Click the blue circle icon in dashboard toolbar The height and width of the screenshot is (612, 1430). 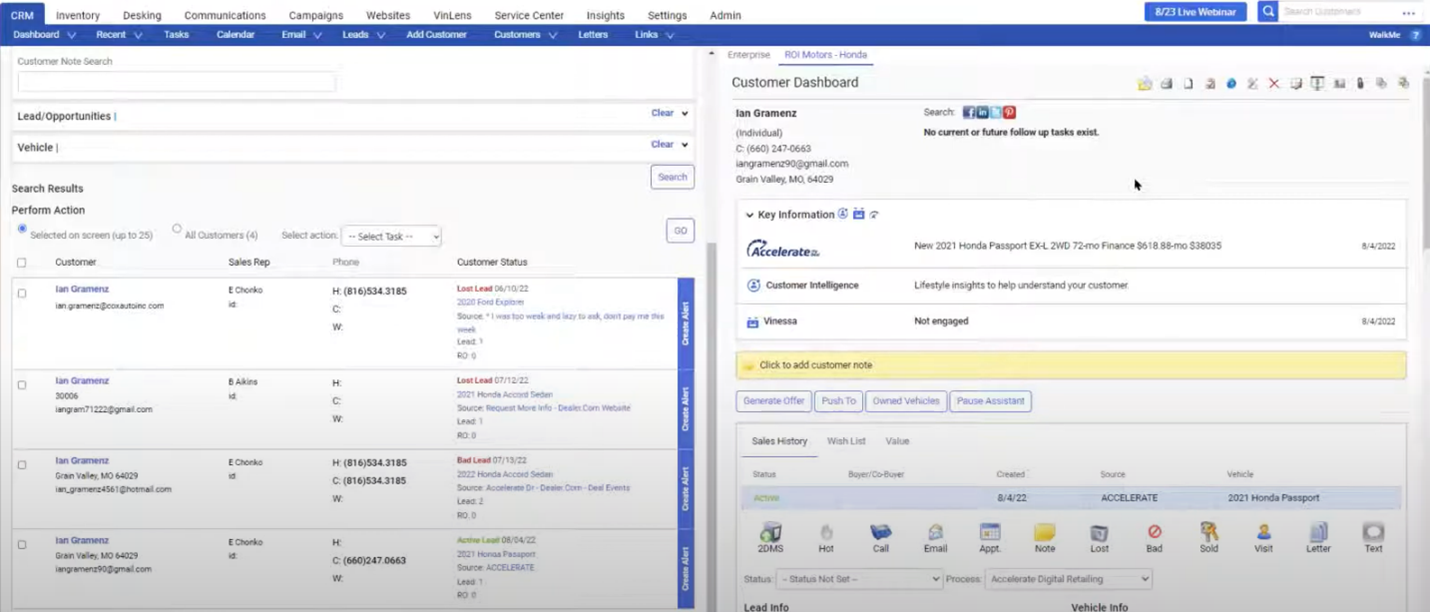coord(1231,84)
